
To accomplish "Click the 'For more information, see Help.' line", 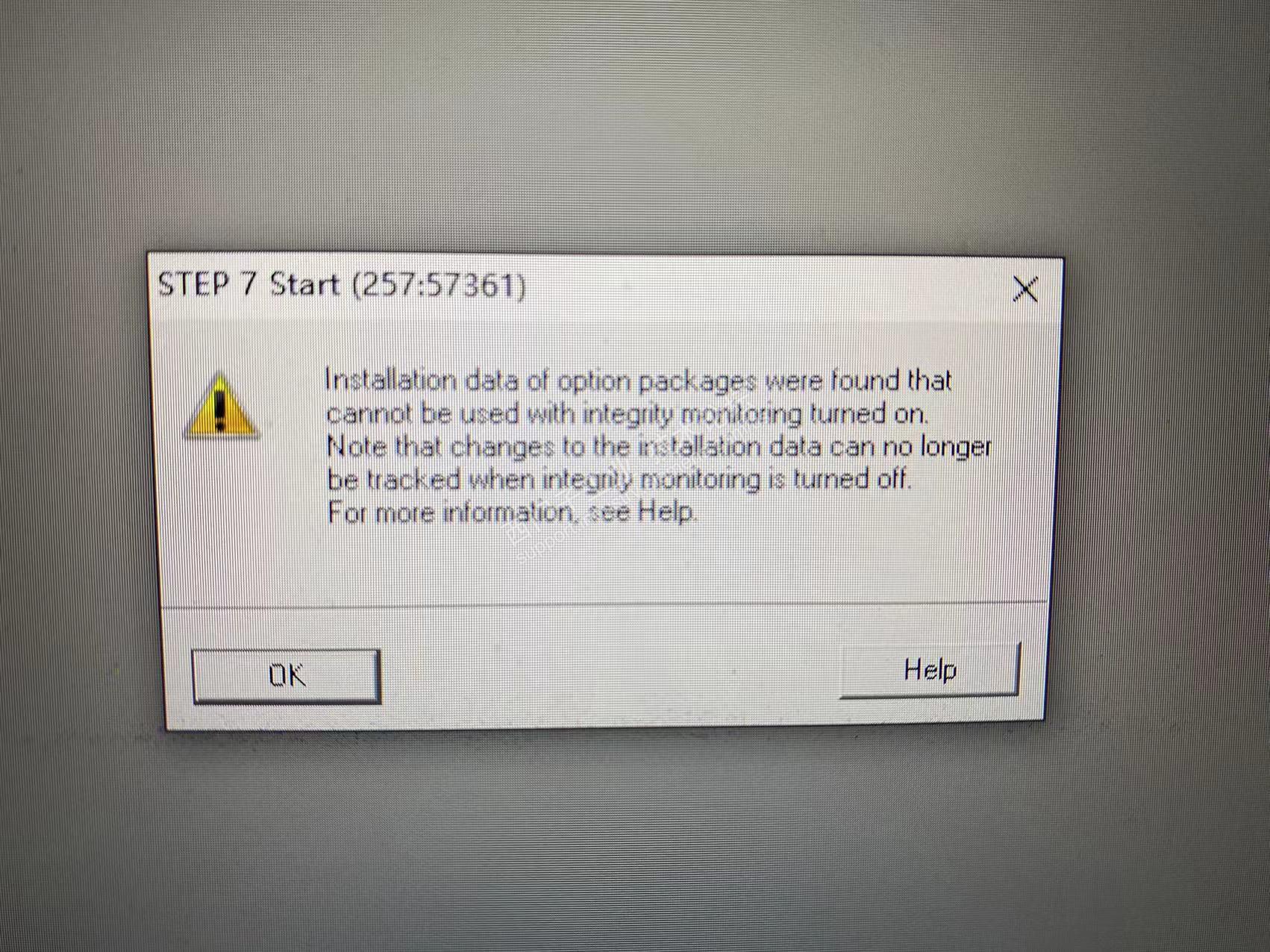I will [x=513, y=513].
